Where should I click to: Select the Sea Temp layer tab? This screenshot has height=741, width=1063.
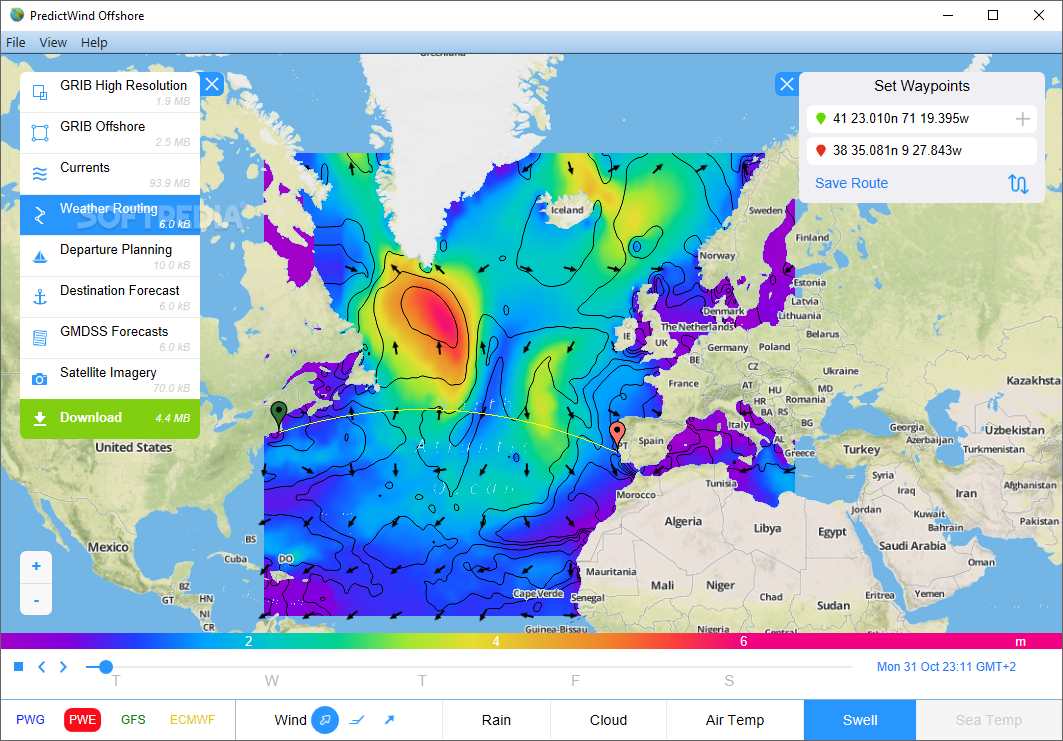988,720
